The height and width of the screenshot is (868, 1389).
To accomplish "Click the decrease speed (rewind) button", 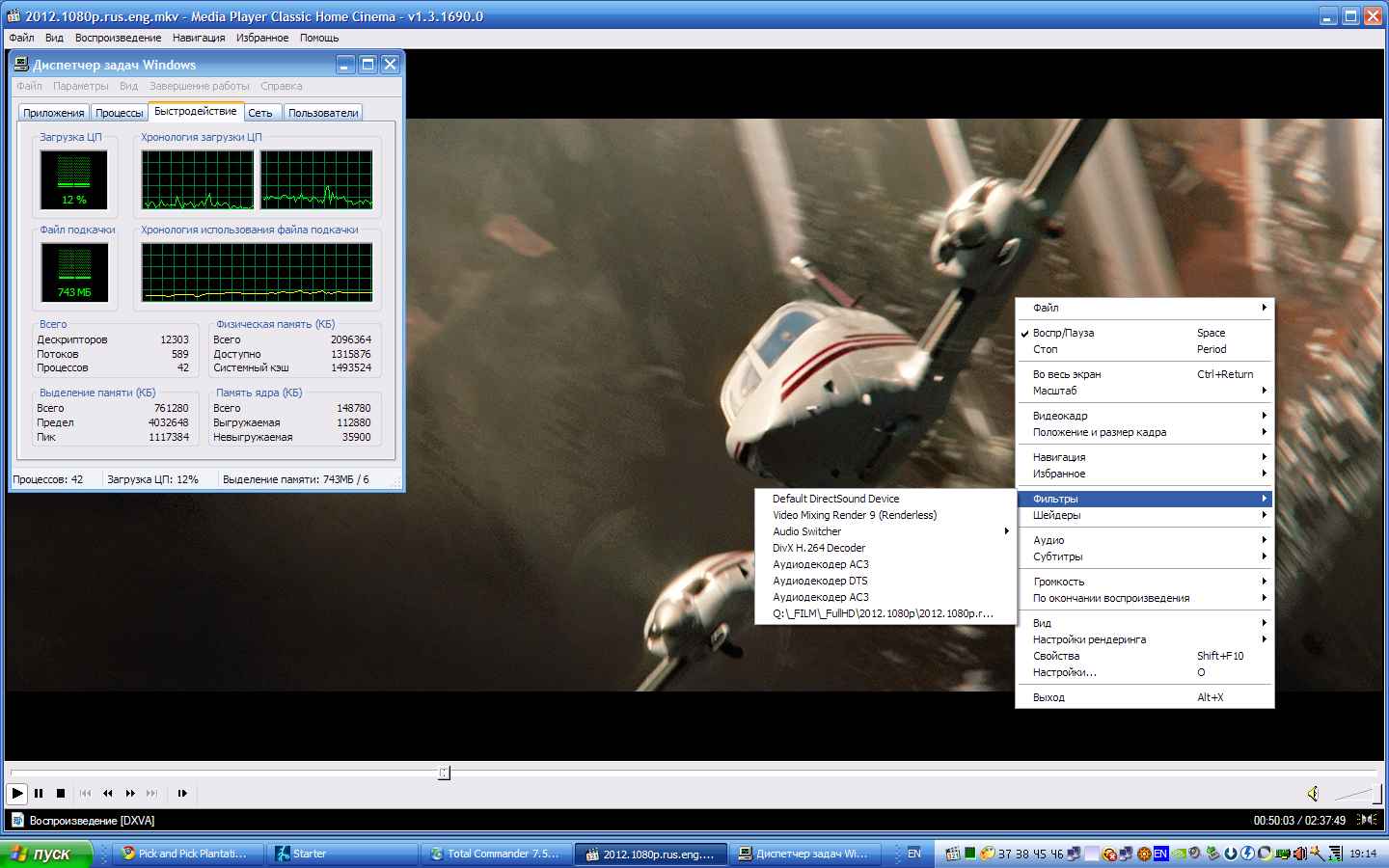I will [108, 794].
